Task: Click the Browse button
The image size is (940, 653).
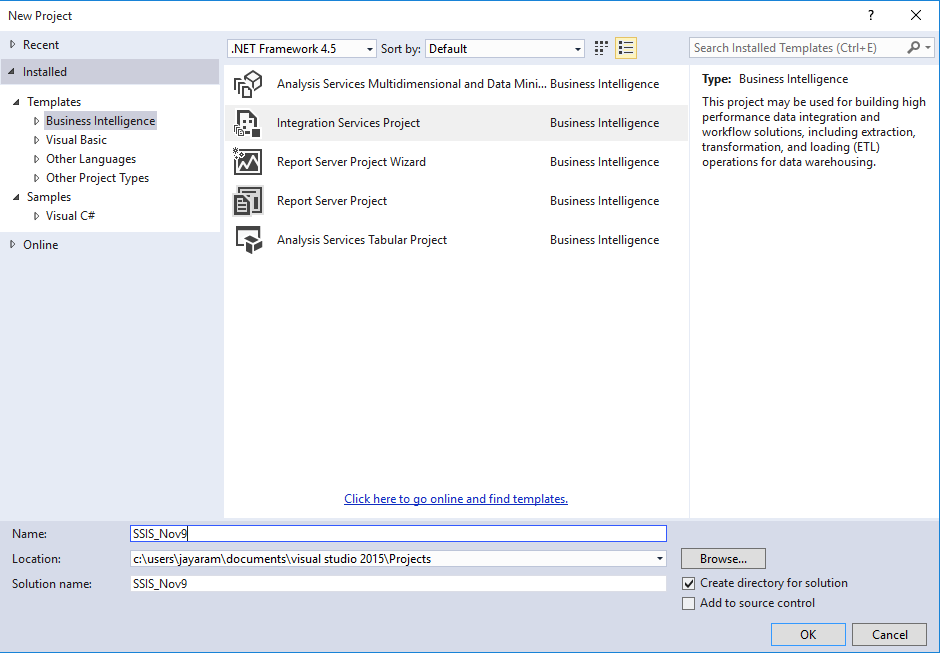Action: [x=723, y=558]
